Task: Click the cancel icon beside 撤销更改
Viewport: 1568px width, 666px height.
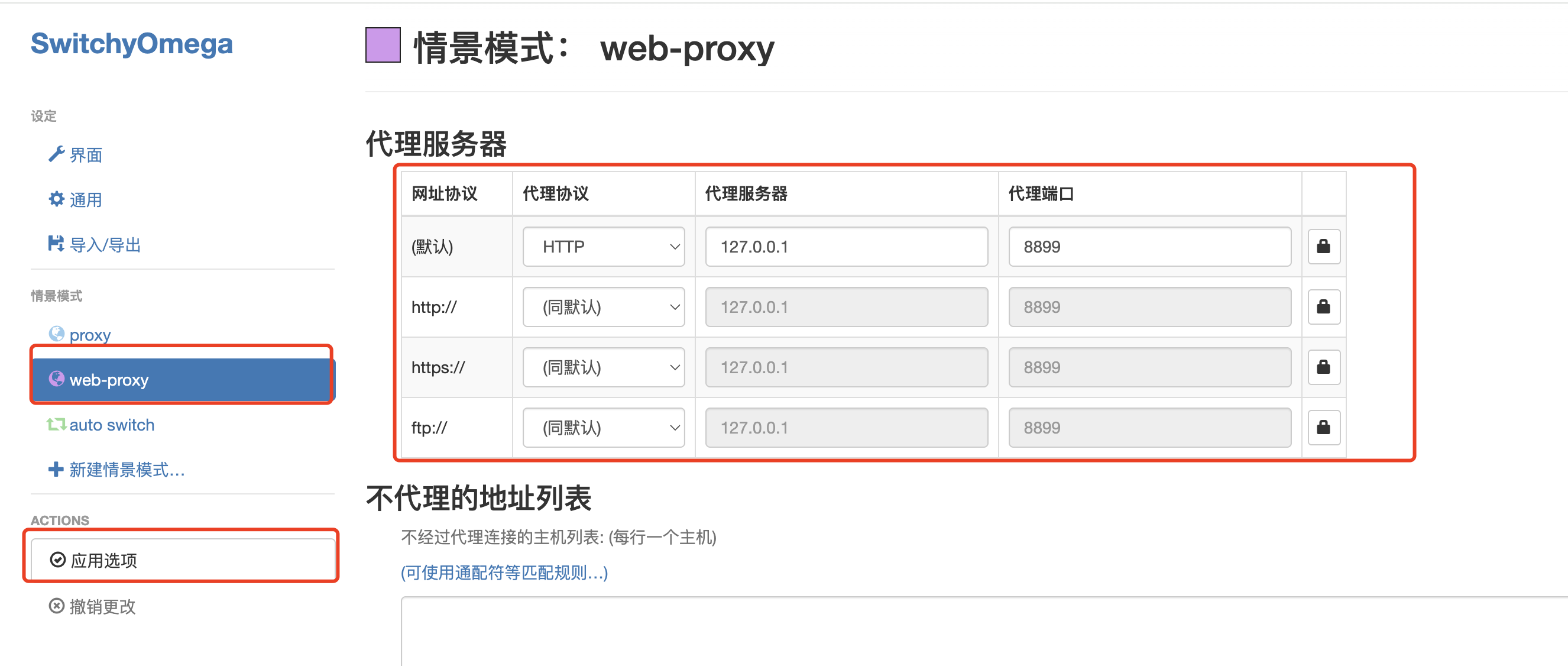Action: click(x=56, y=606)
